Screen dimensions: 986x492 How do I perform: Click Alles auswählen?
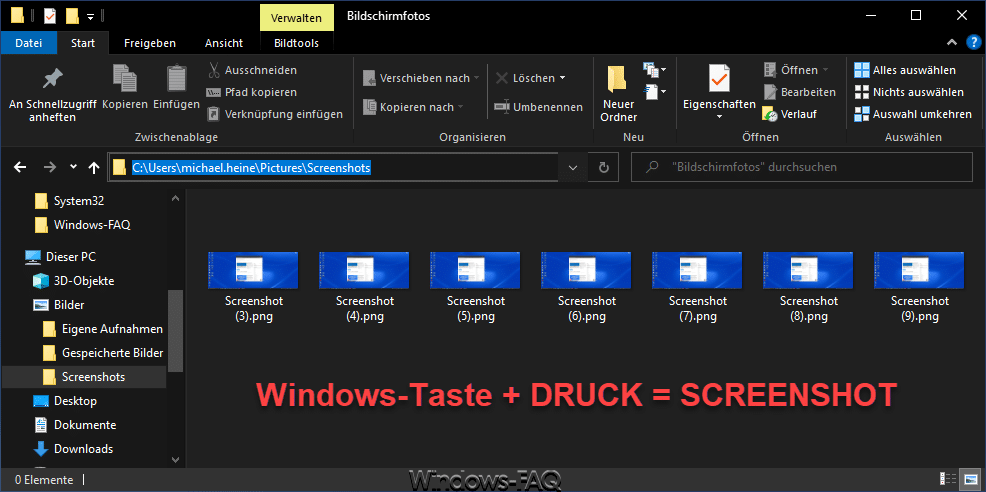coord(905,70)
